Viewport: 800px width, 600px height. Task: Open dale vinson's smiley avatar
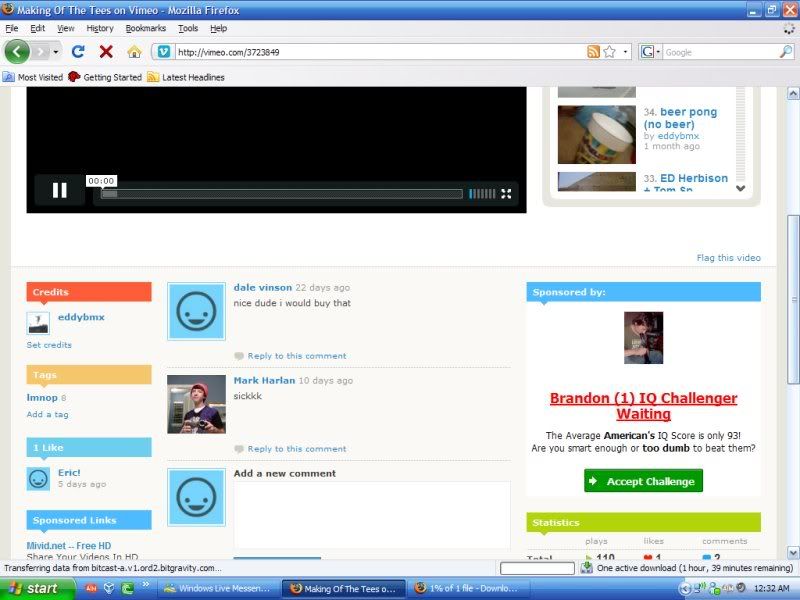pyautogui.click(x=196, y=311)
